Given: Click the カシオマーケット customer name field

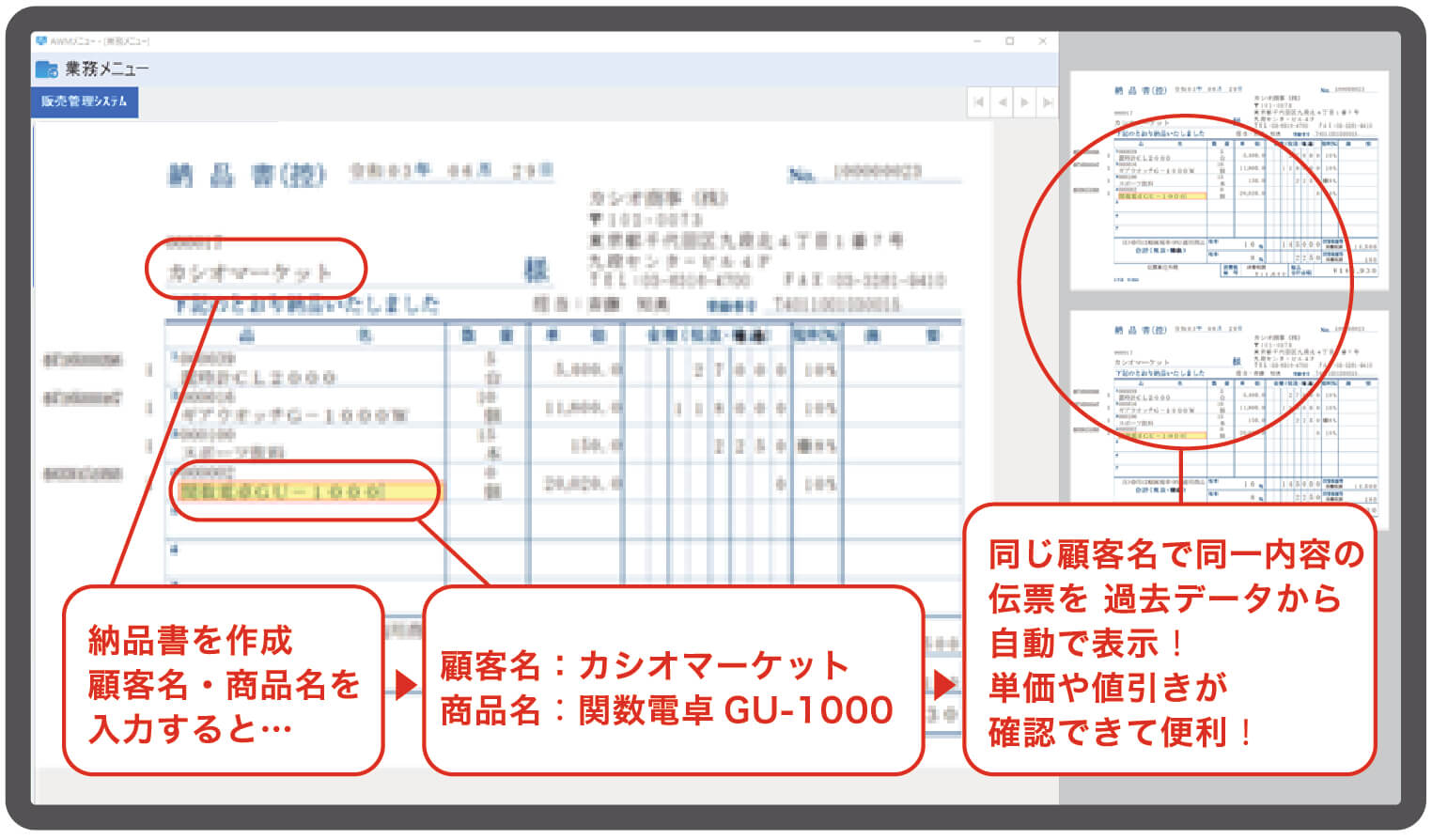Looking at the screenshot, I should [x=250, y=273].
